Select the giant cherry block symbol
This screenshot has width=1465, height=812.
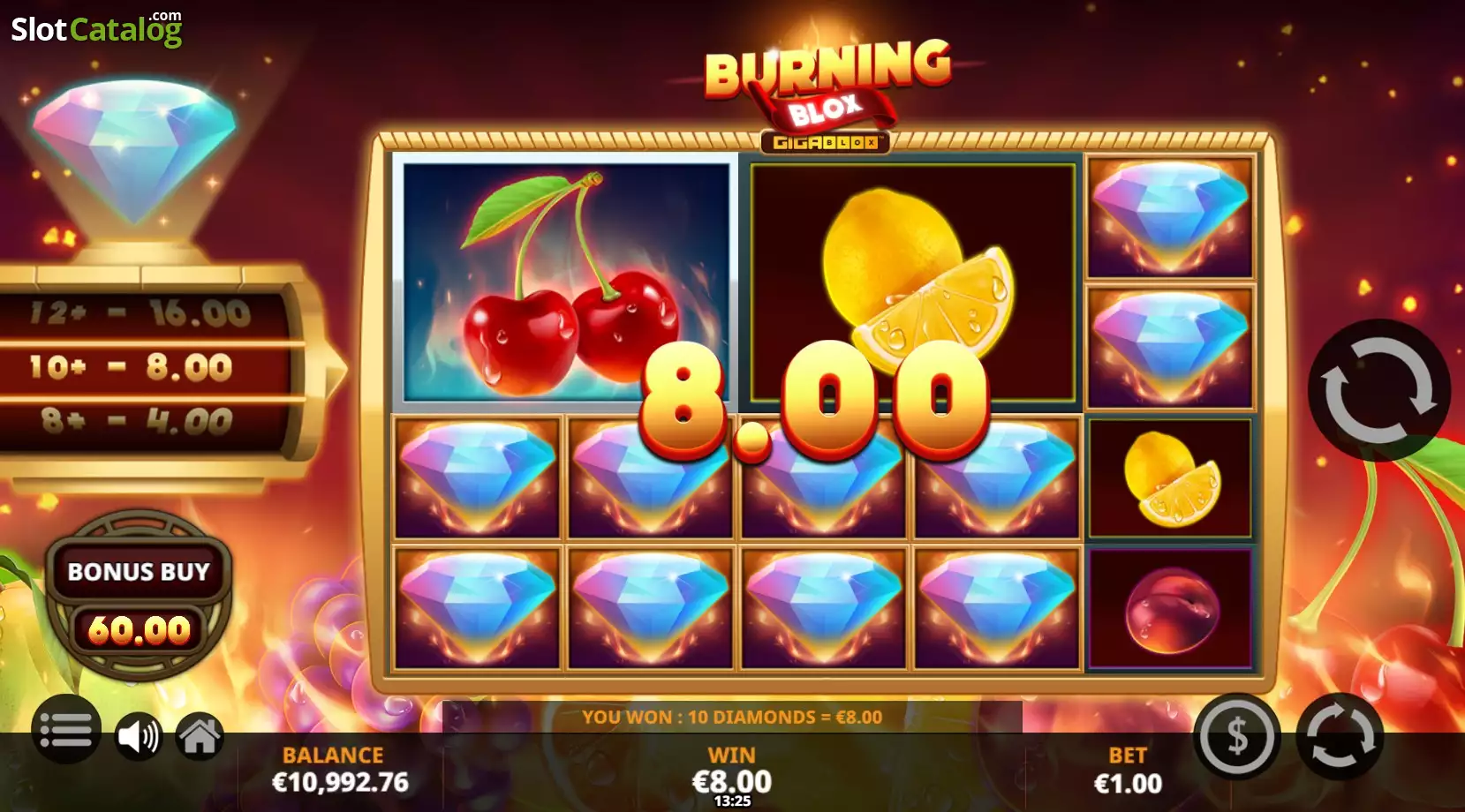tap(566, 281)
